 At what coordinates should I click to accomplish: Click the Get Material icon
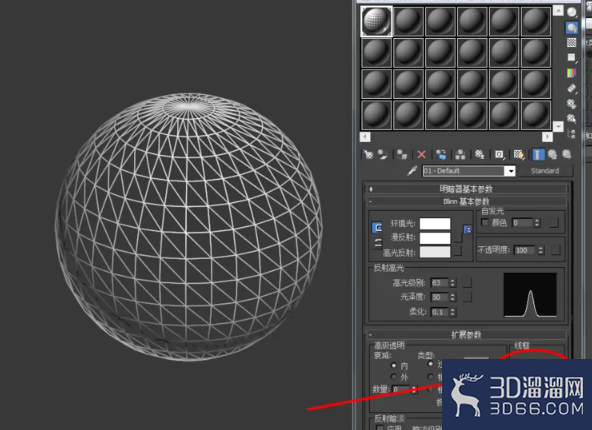click(x=368, y=154)
